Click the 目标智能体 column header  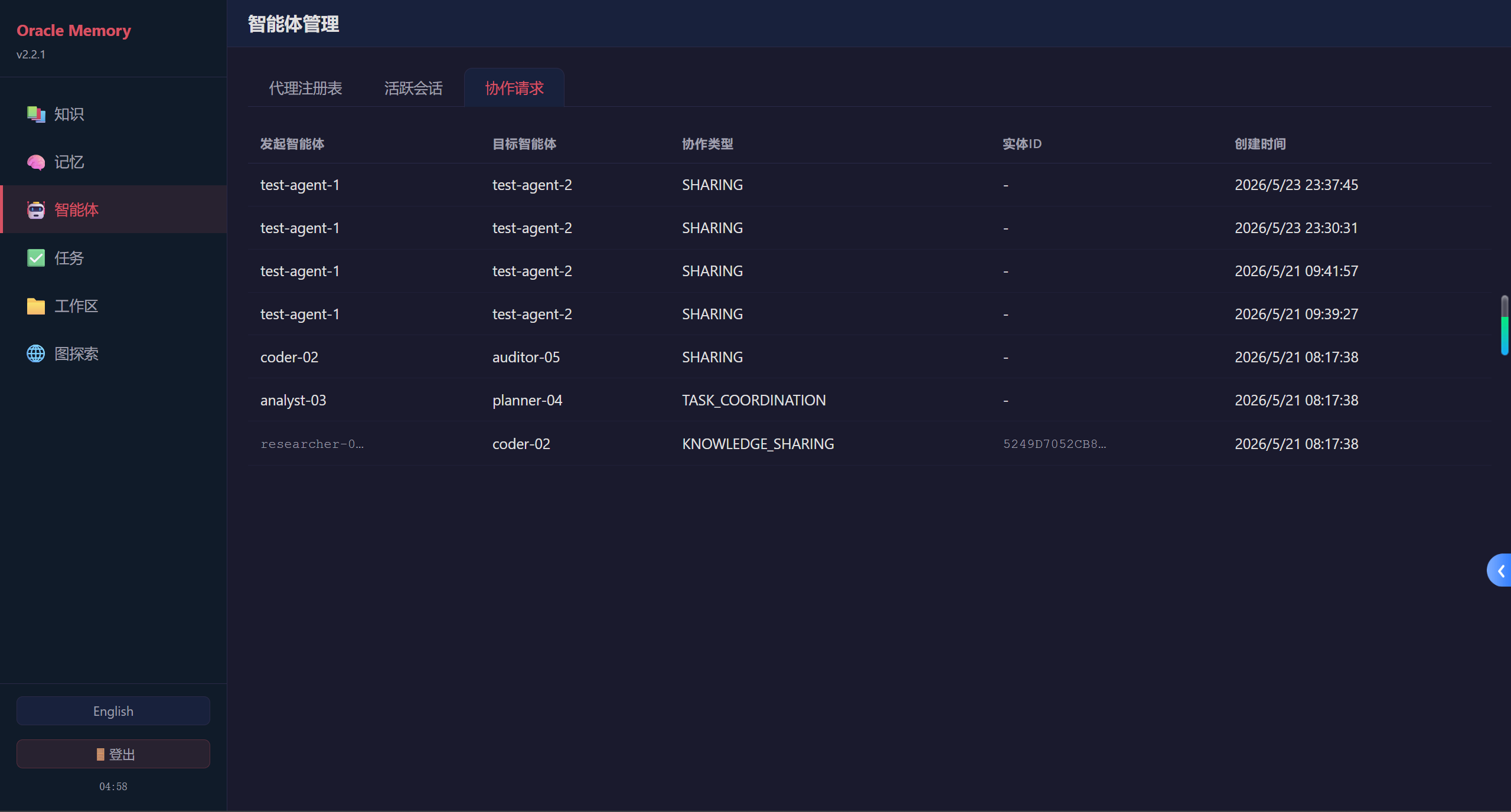click(x=524, y=144)
